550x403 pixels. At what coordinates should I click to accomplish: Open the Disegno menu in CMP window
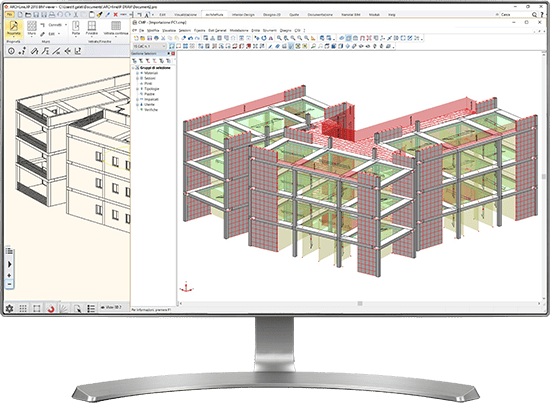coord(286,31)
